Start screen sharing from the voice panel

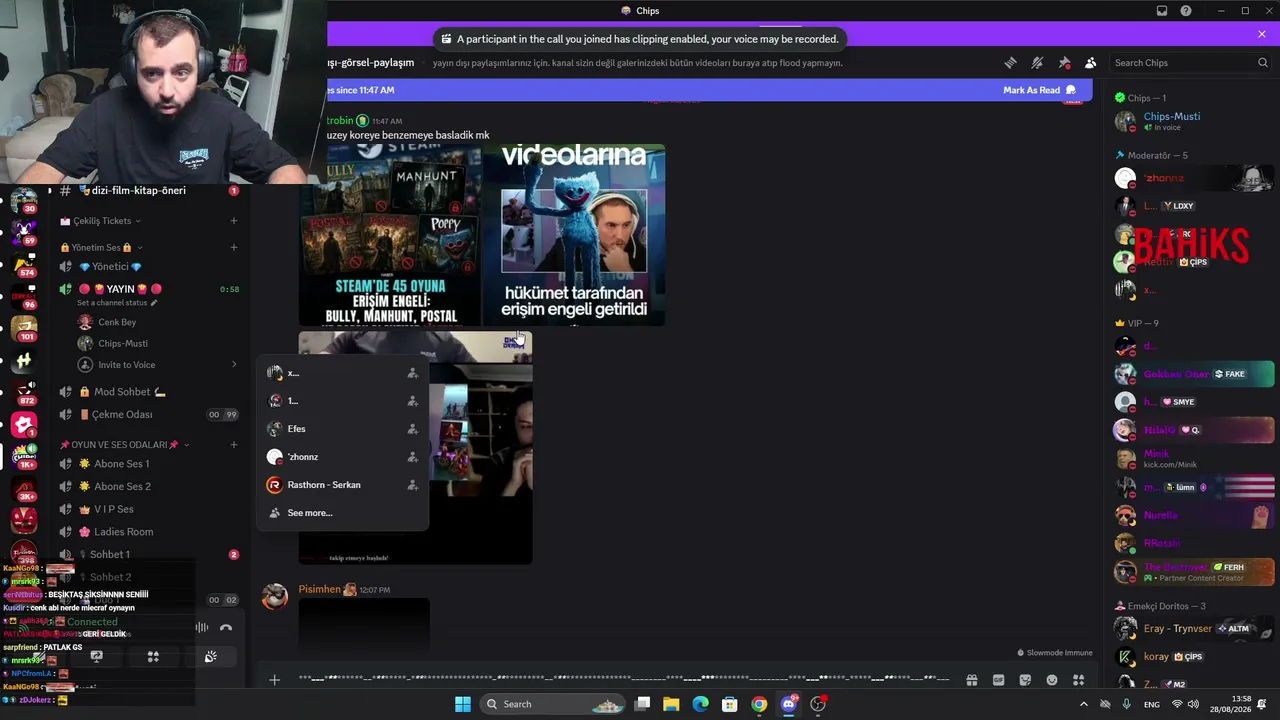(97, 657)
